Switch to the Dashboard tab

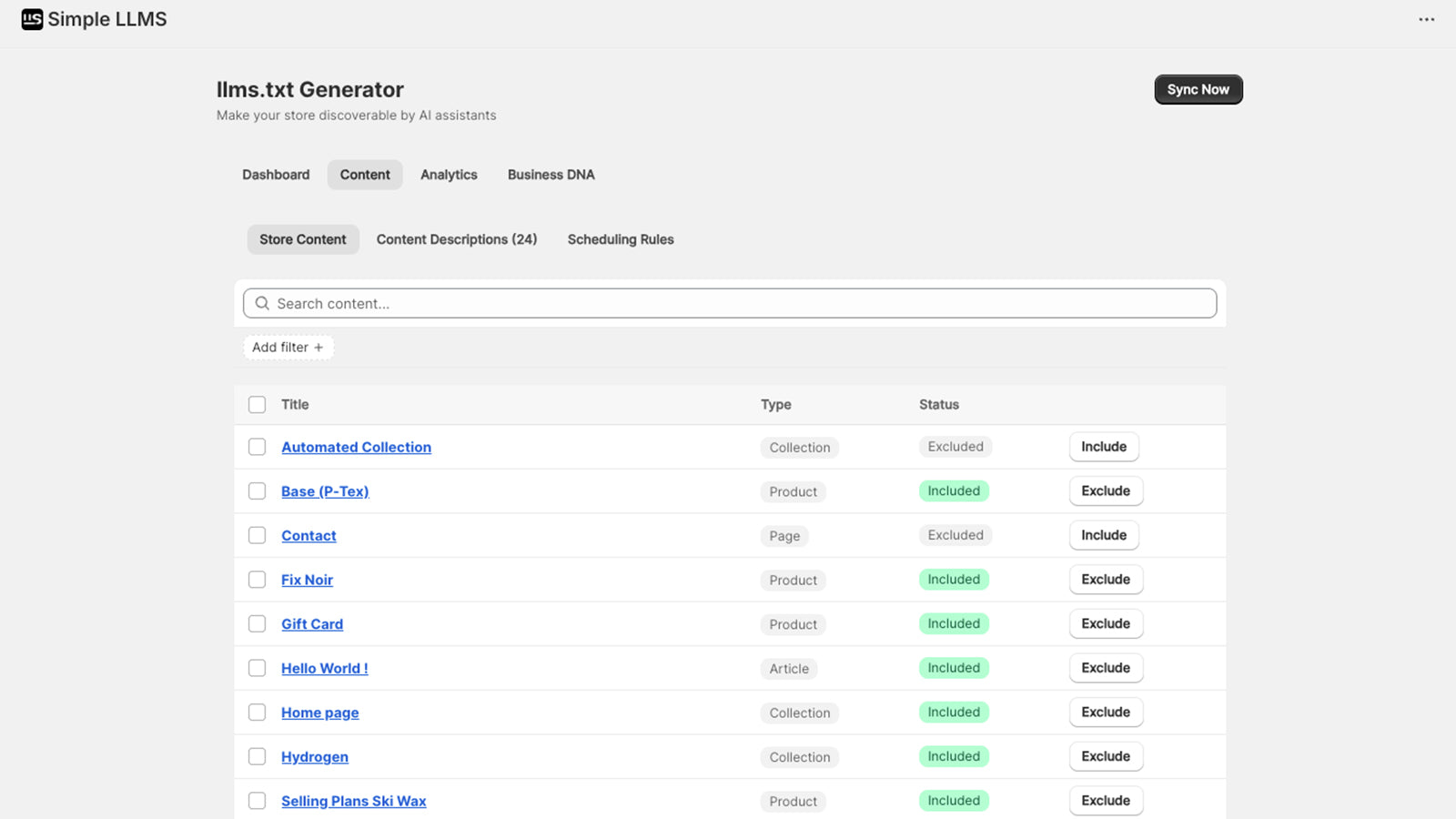click(276, 175)
